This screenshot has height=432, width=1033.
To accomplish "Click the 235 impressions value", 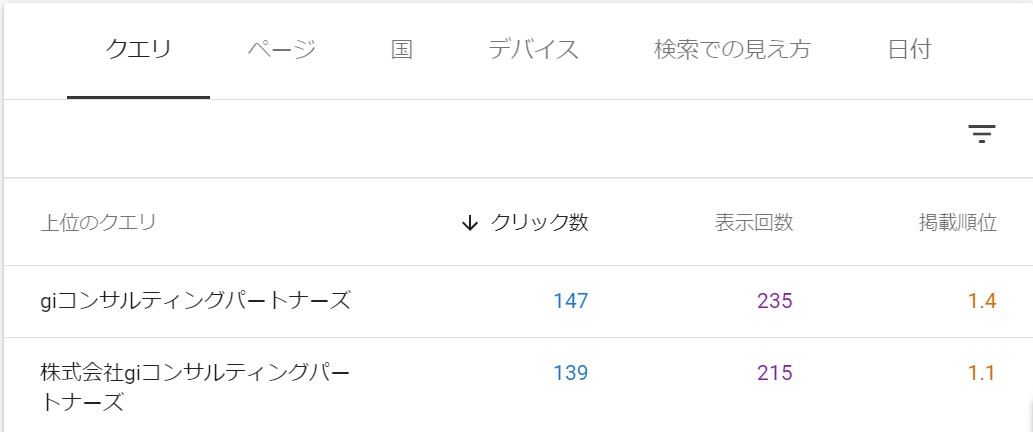I will tap(775, 302).
